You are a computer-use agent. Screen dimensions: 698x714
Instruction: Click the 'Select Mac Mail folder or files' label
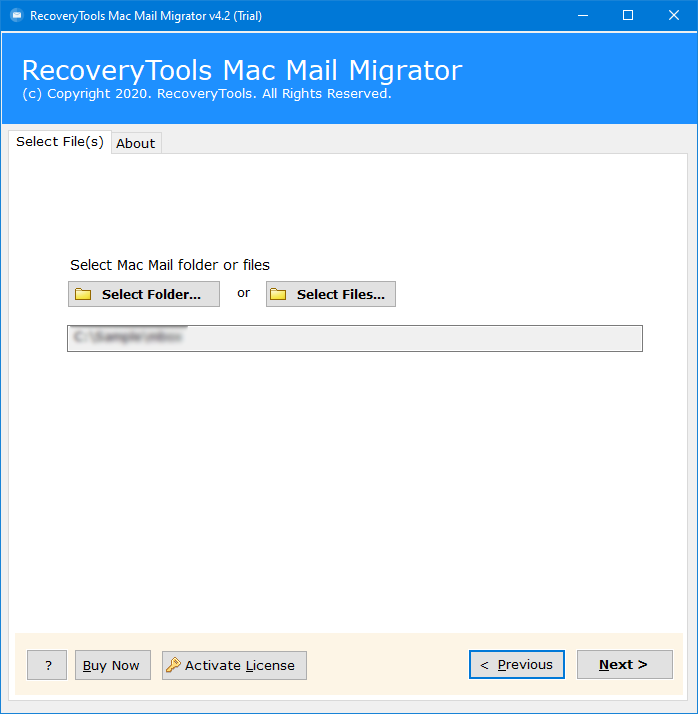coord(170,265)
